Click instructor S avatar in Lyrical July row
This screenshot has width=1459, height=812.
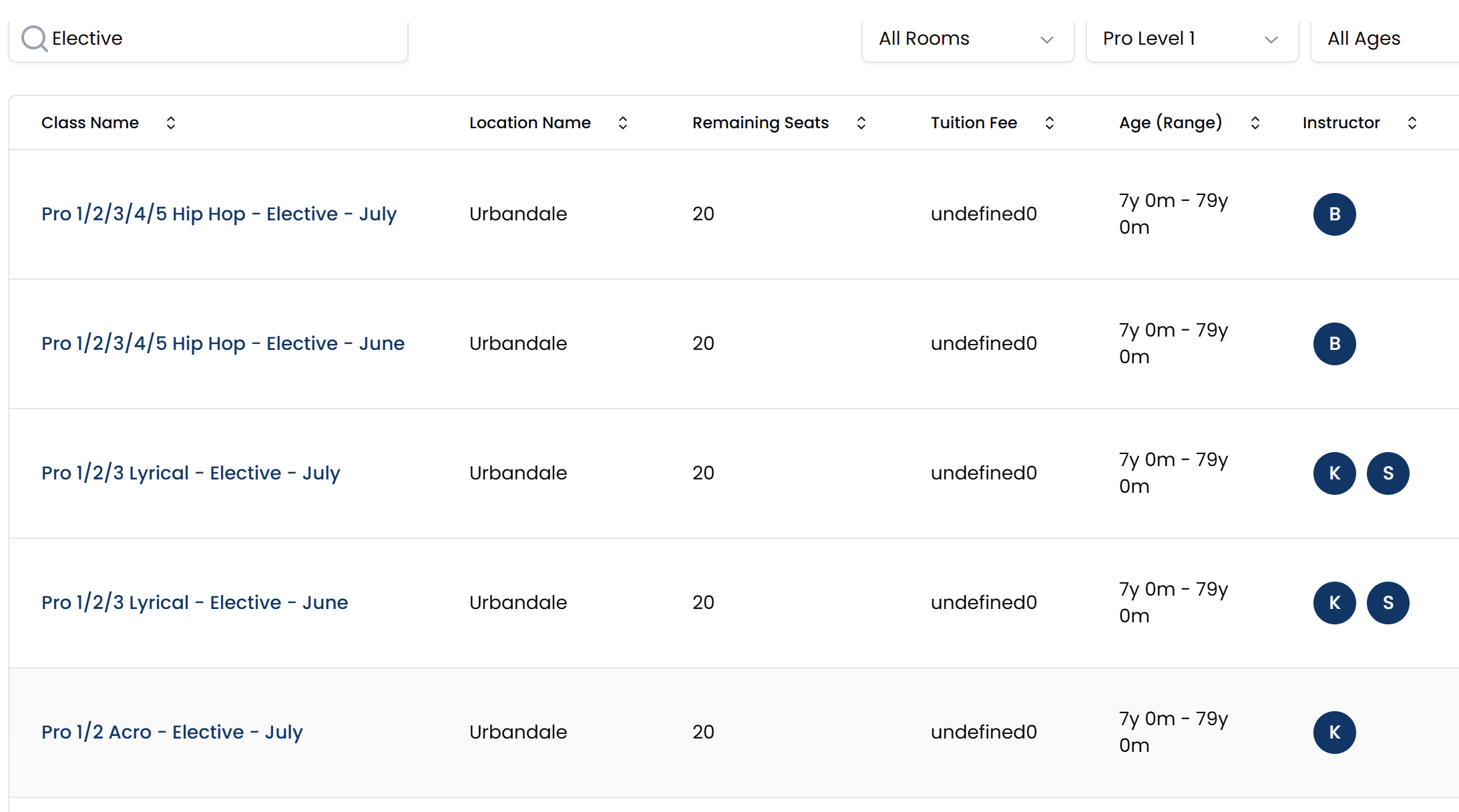click(x=1388, y=473)
